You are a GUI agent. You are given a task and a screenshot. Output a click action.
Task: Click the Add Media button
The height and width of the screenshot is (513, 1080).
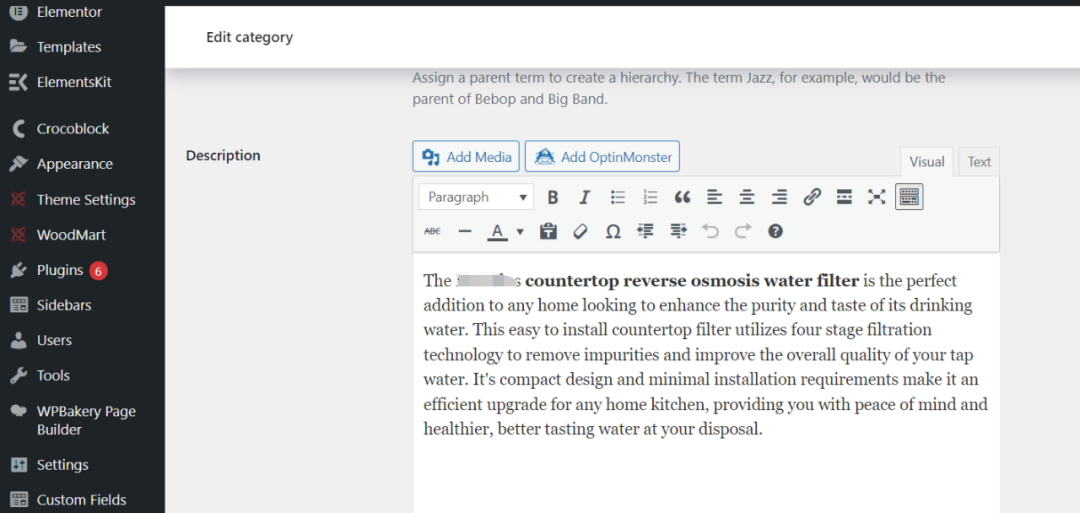466,156
